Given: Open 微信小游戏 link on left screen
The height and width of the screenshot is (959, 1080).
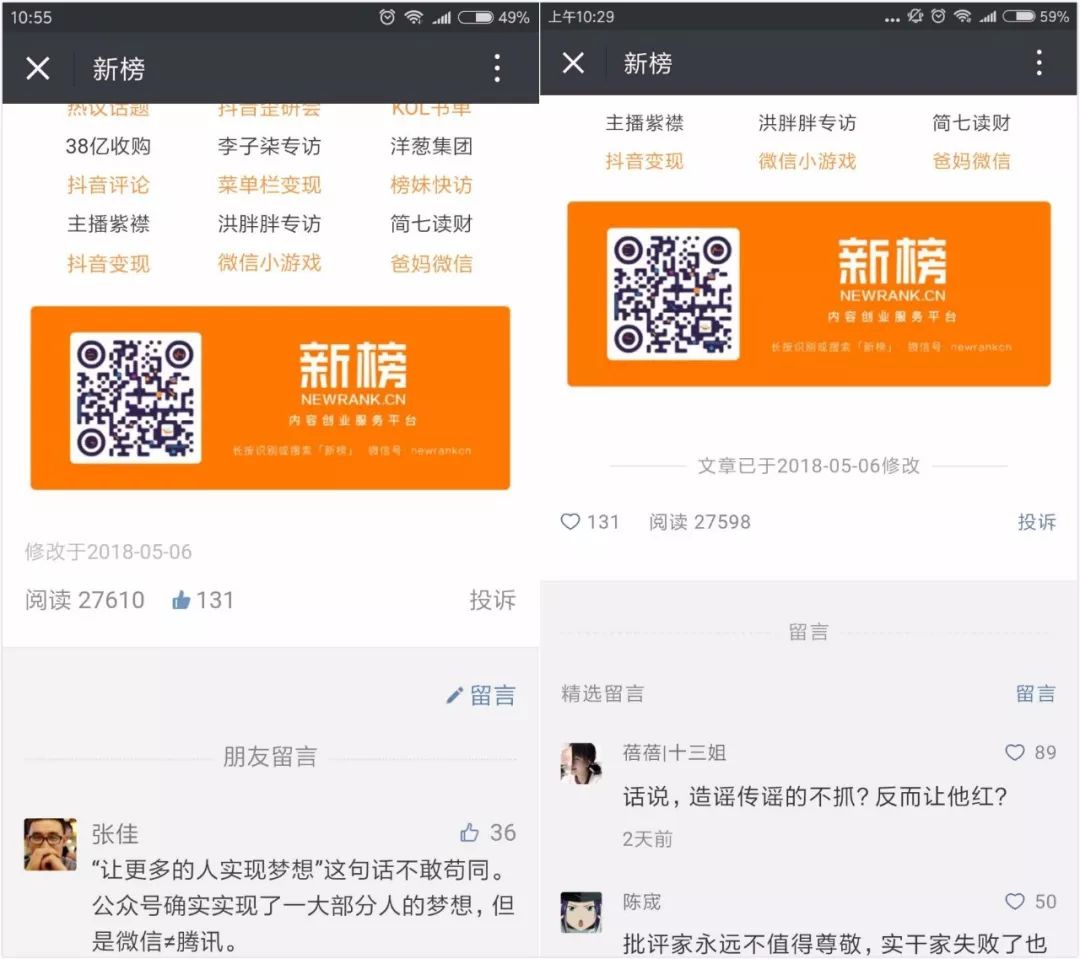Looking at the screenshot, I should coord(269,262).
